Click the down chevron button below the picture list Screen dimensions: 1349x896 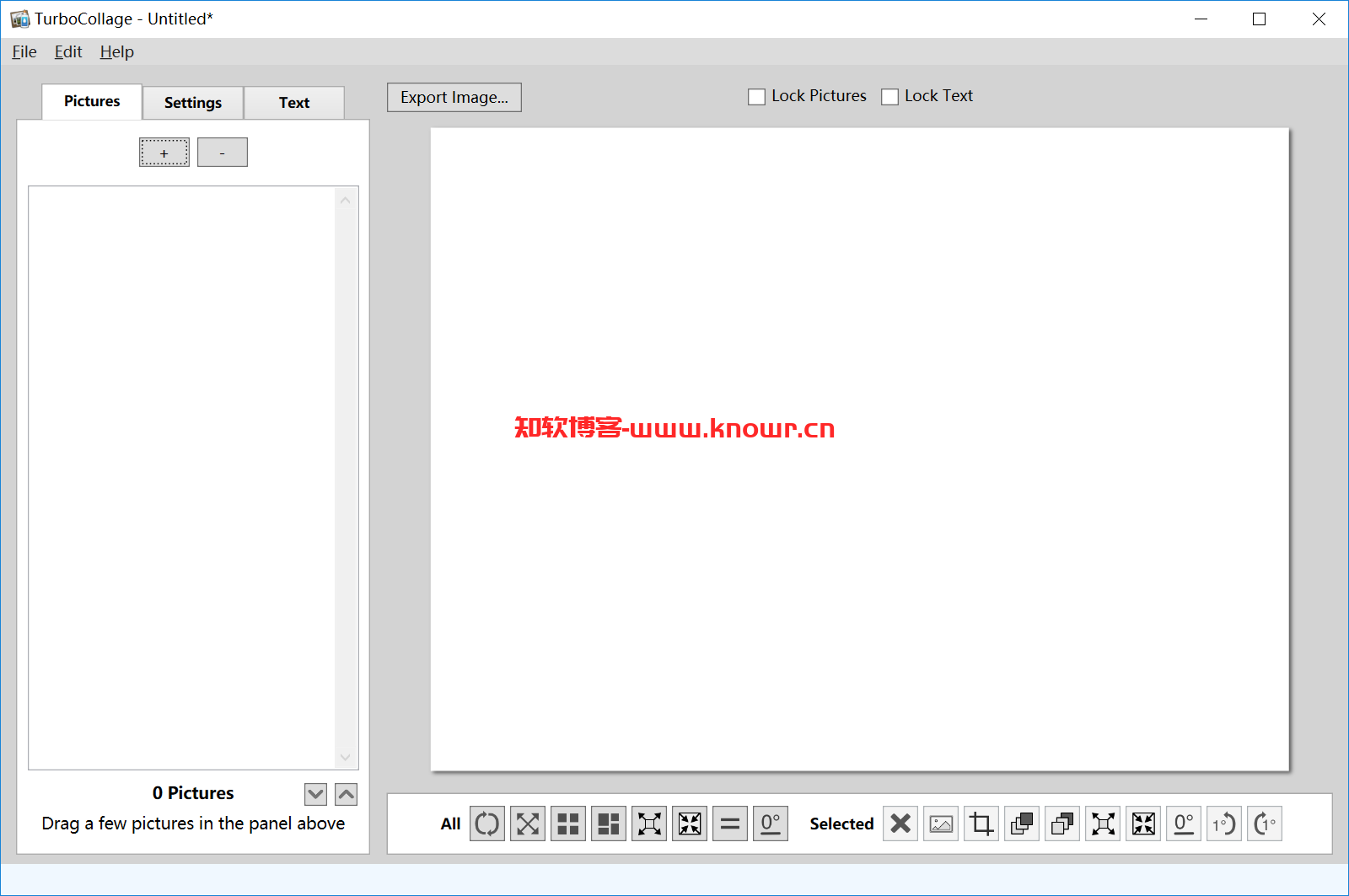pyautogui.click(x=315, y=794)
